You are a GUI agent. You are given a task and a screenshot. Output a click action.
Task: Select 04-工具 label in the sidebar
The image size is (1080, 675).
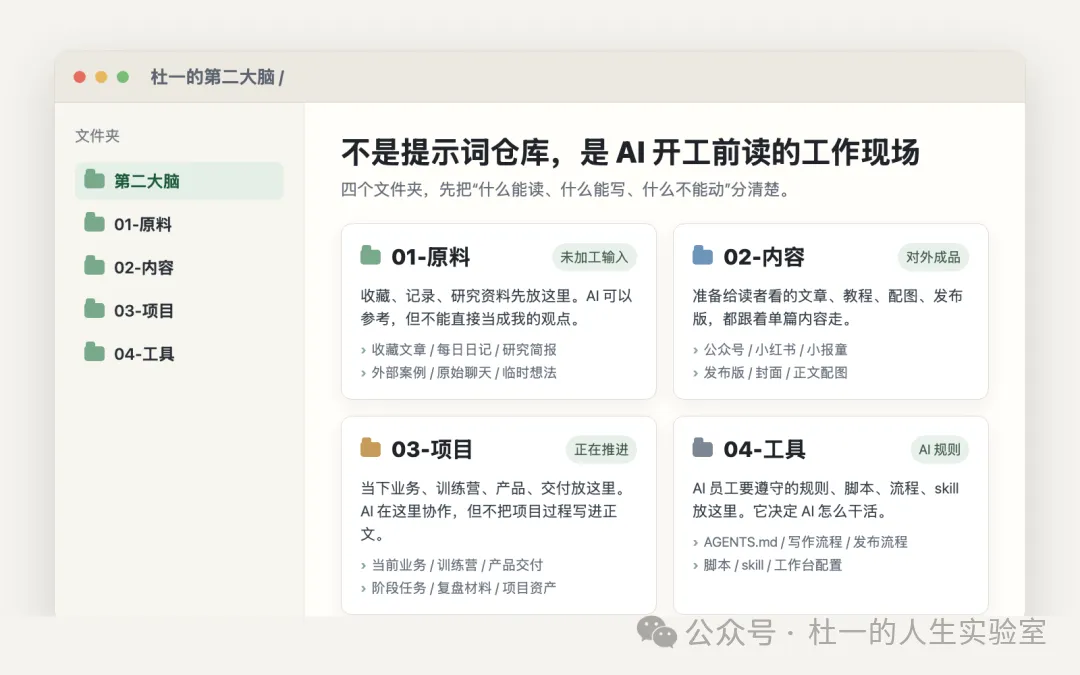click(x=144, y=353)
